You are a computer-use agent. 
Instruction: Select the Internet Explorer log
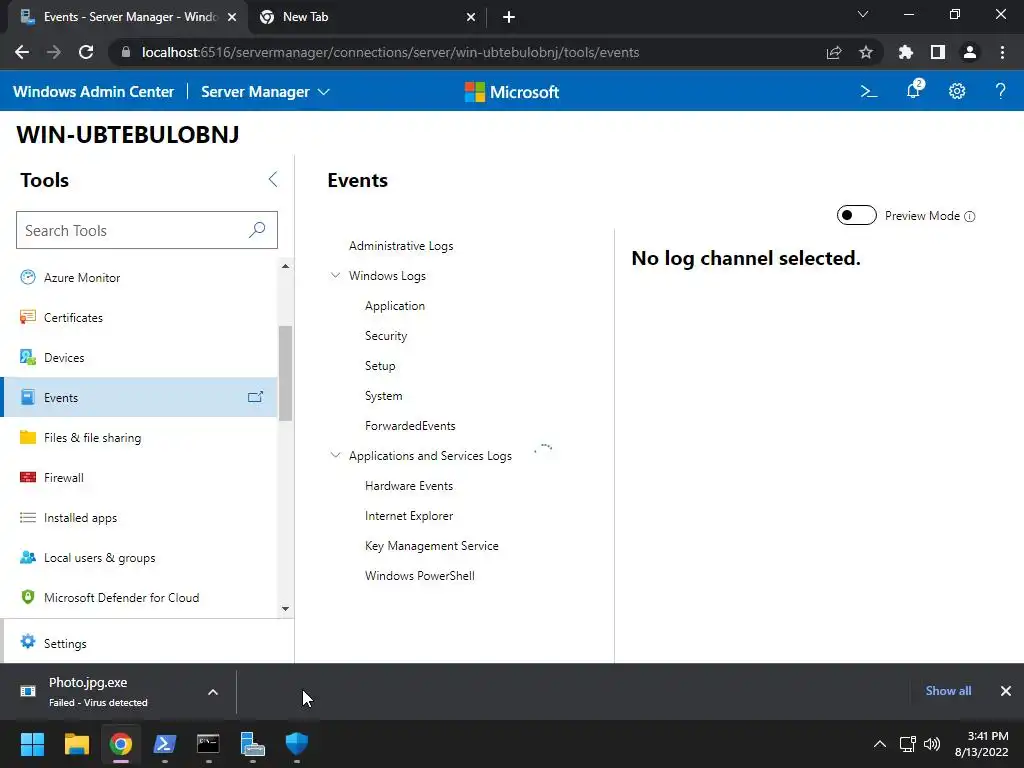tap(409, 516)
